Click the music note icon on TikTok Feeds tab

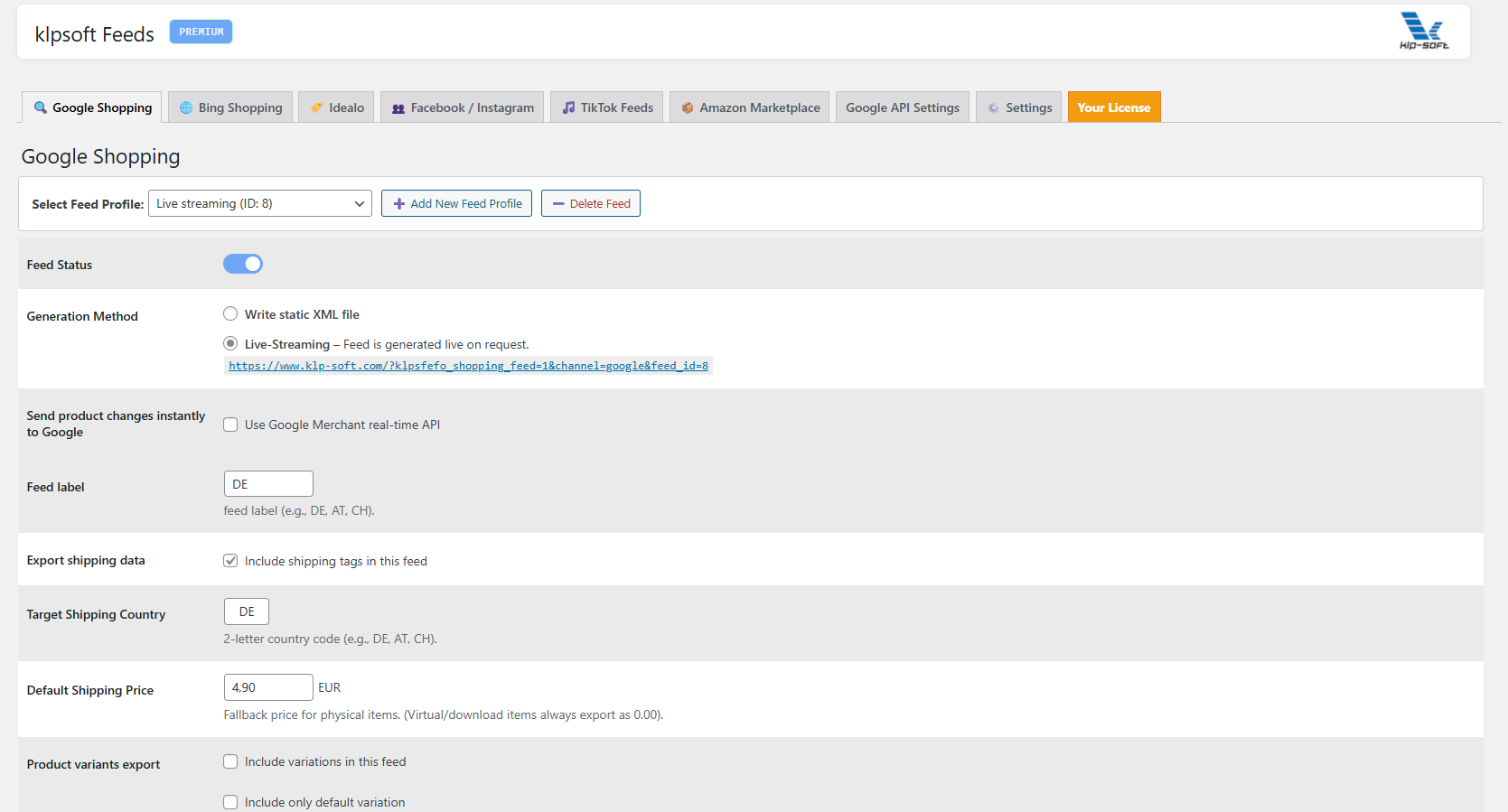(x=568, y=107)
